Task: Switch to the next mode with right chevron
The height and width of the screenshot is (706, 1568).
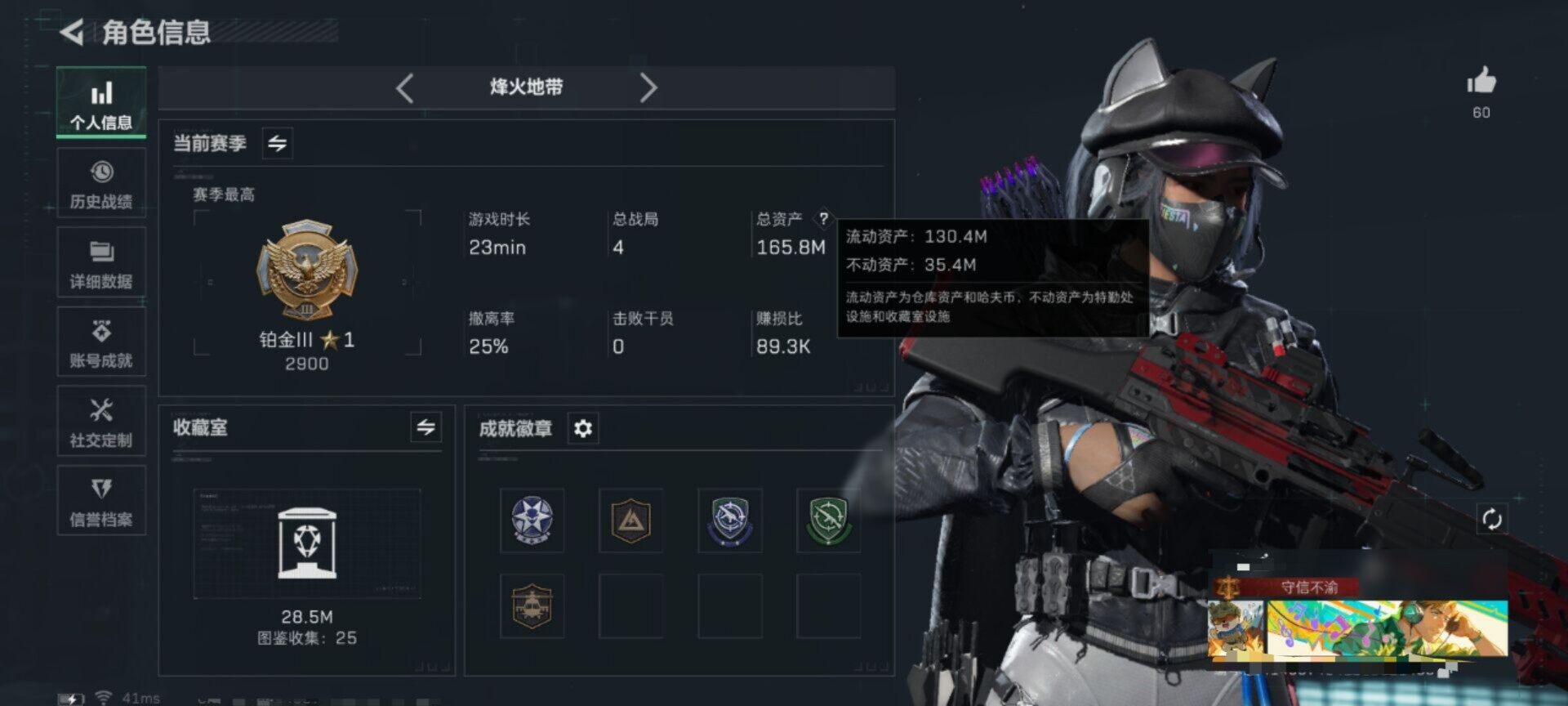Action: point(648,87)
